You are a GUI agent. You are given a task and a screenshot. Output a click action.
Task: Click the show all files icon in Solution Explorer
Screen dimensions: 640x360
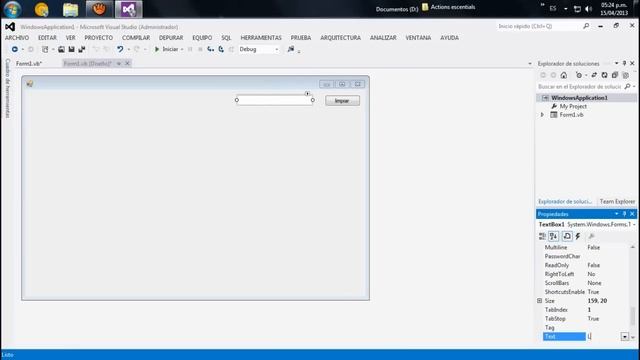625,75
